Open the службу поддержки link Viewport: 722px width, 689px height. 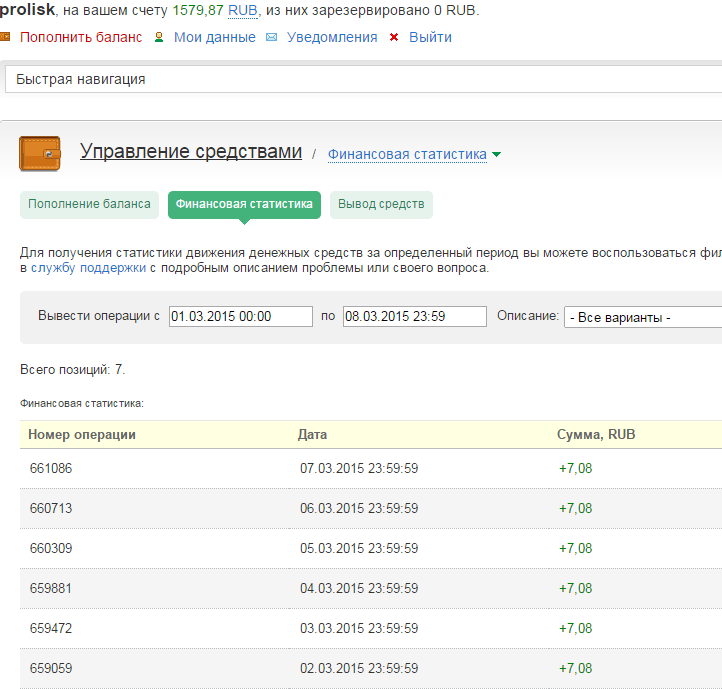[88, 268]
